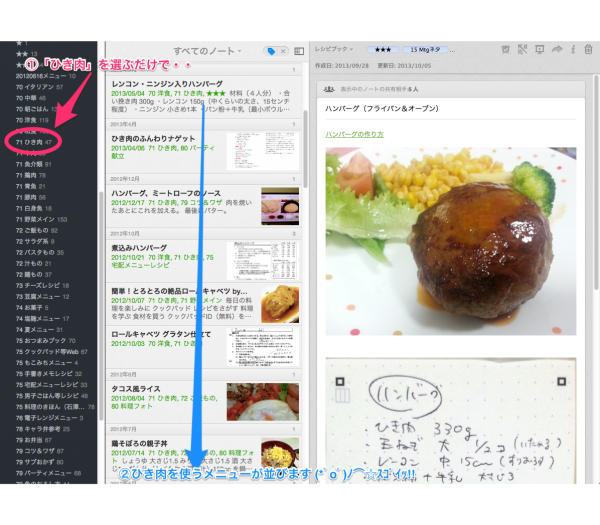The height and width of the screenshot is (525, 600).
Task: Click the shared people icon in the note banner
Action: [329, 89]
